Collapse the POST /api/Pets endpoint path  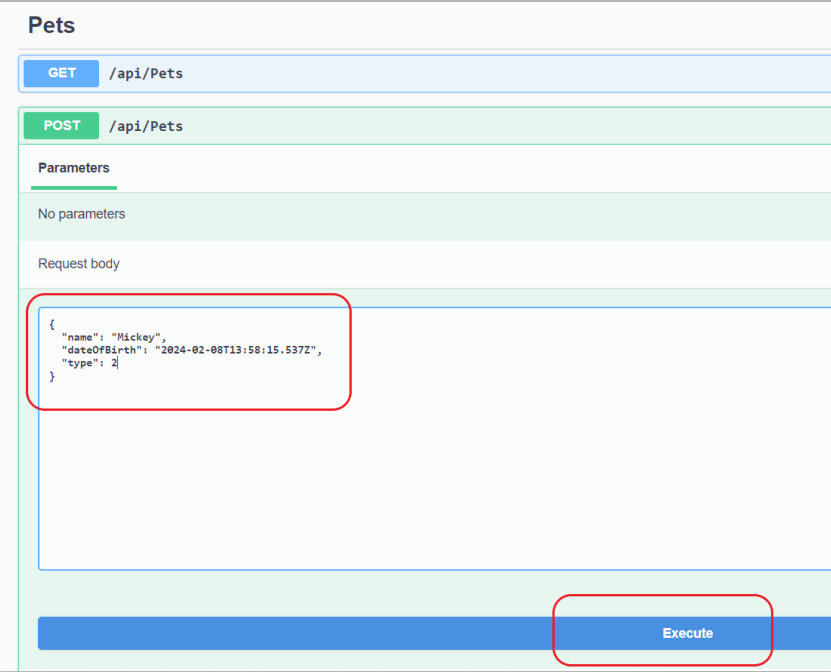point(145,126)
